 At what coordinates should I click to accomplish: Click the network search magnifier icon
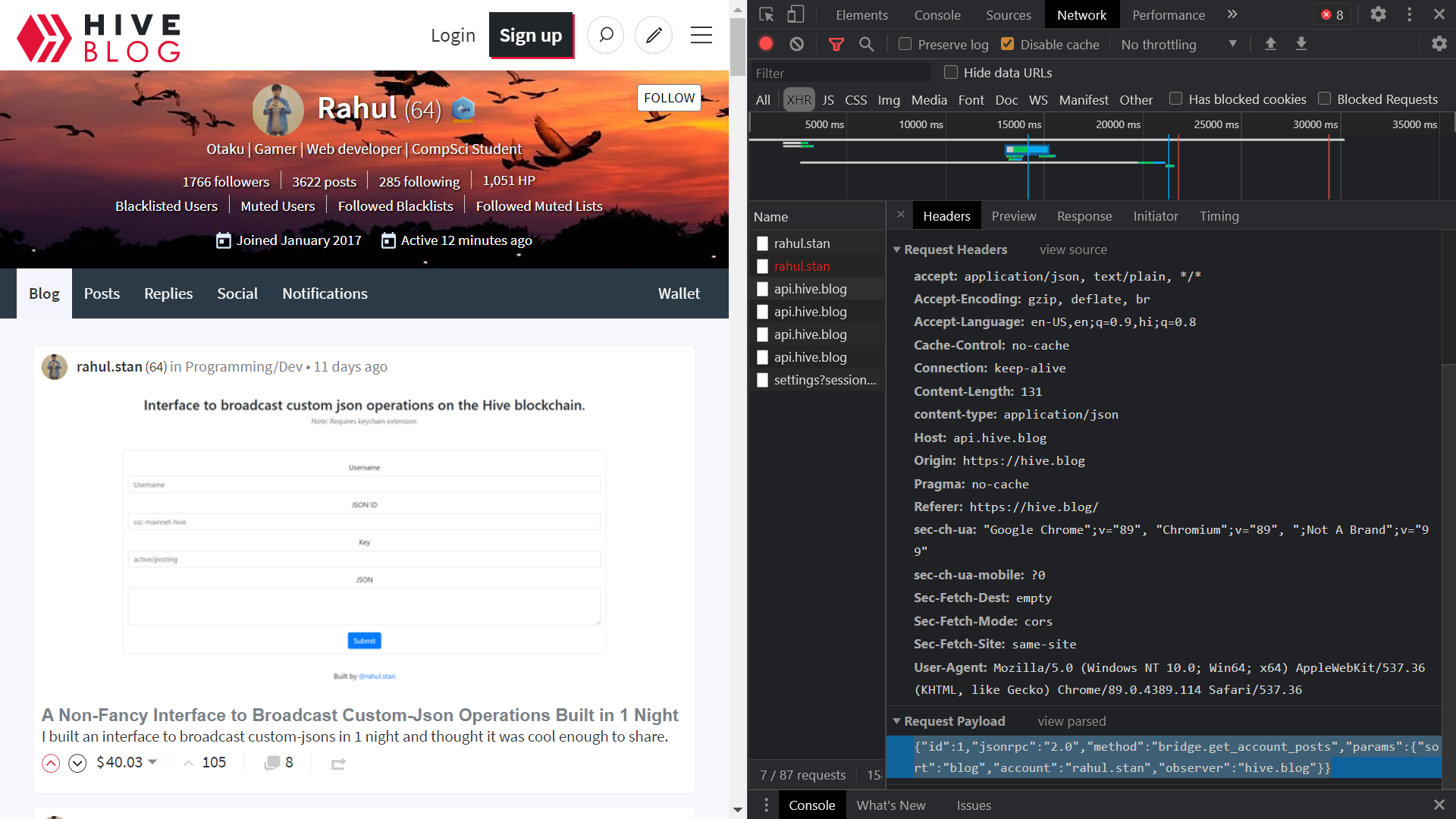pyautogui.click(x=867, y=45)
